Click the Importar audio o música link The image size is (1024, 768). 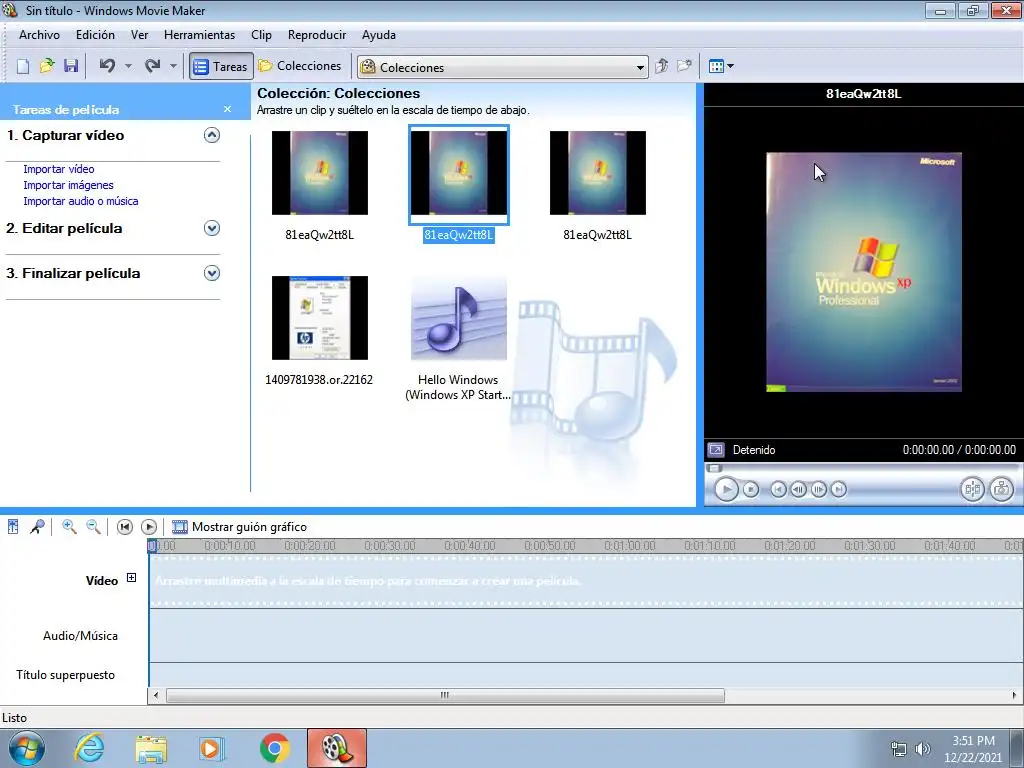(81, 201)
